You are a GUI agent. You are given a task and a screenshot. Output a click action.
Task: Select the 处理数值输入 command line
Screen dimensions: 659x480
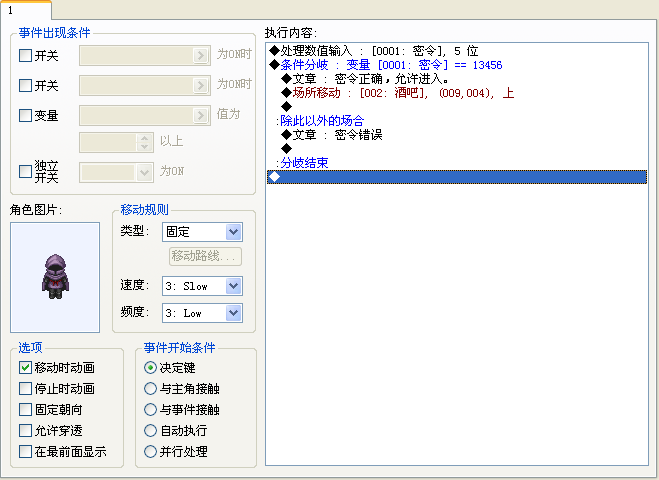click(x=457, y=51)
